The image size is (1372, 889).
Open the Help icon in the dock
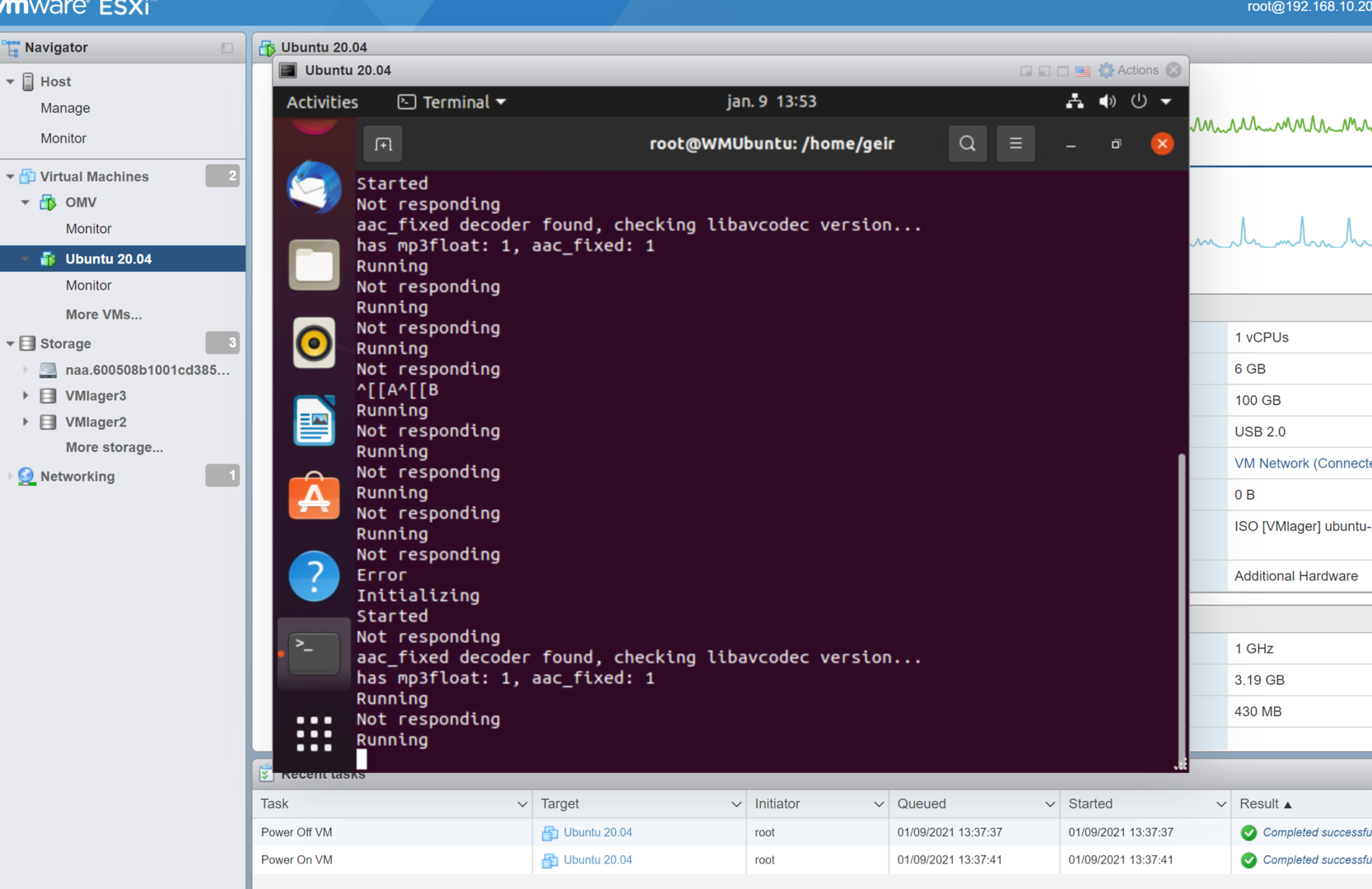314,575
